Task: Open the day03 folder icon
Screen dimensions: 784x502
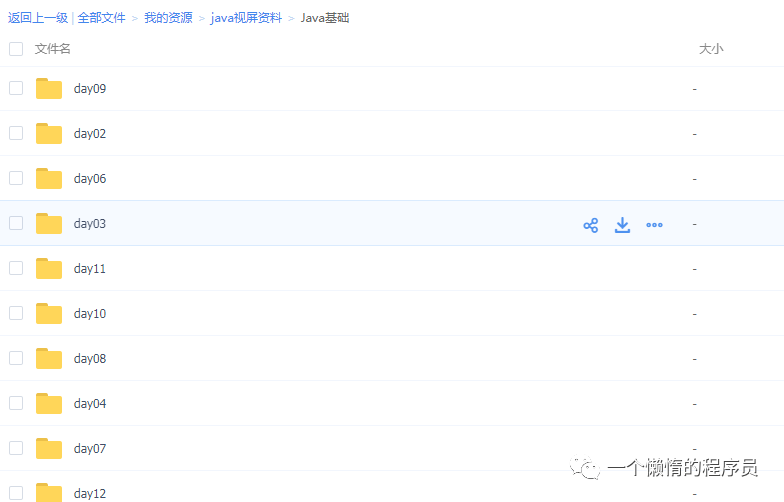Action: (48, 224)
